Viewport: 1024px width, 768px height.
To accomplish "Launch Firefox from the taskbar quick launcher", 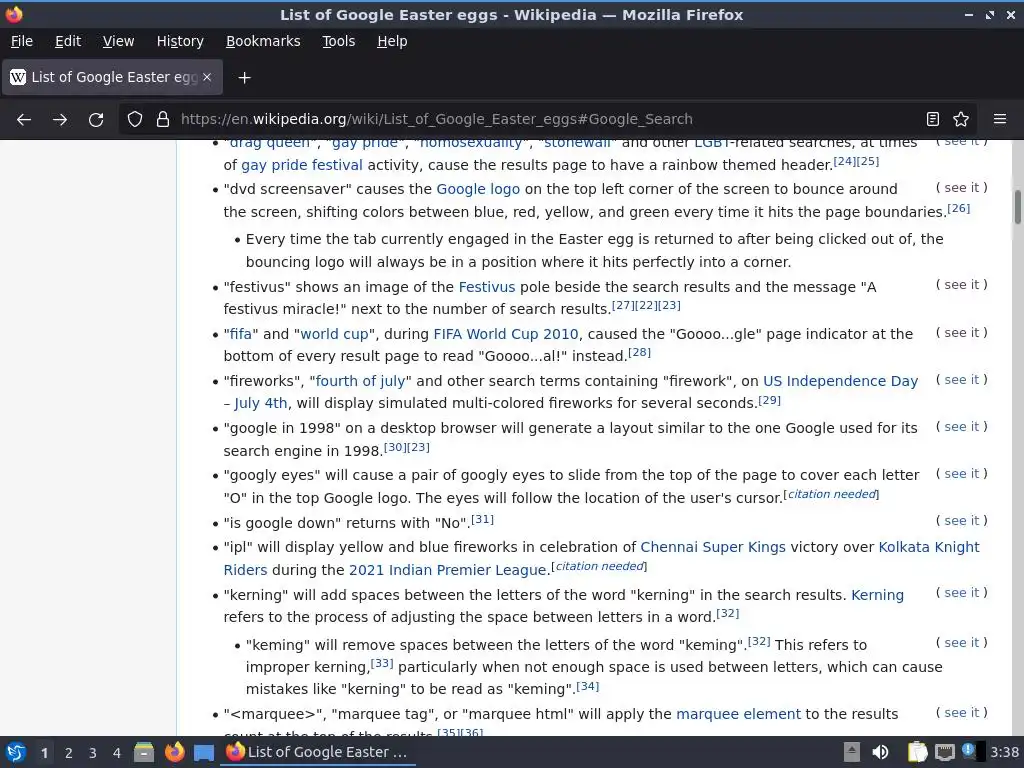I will coord(174,752).
